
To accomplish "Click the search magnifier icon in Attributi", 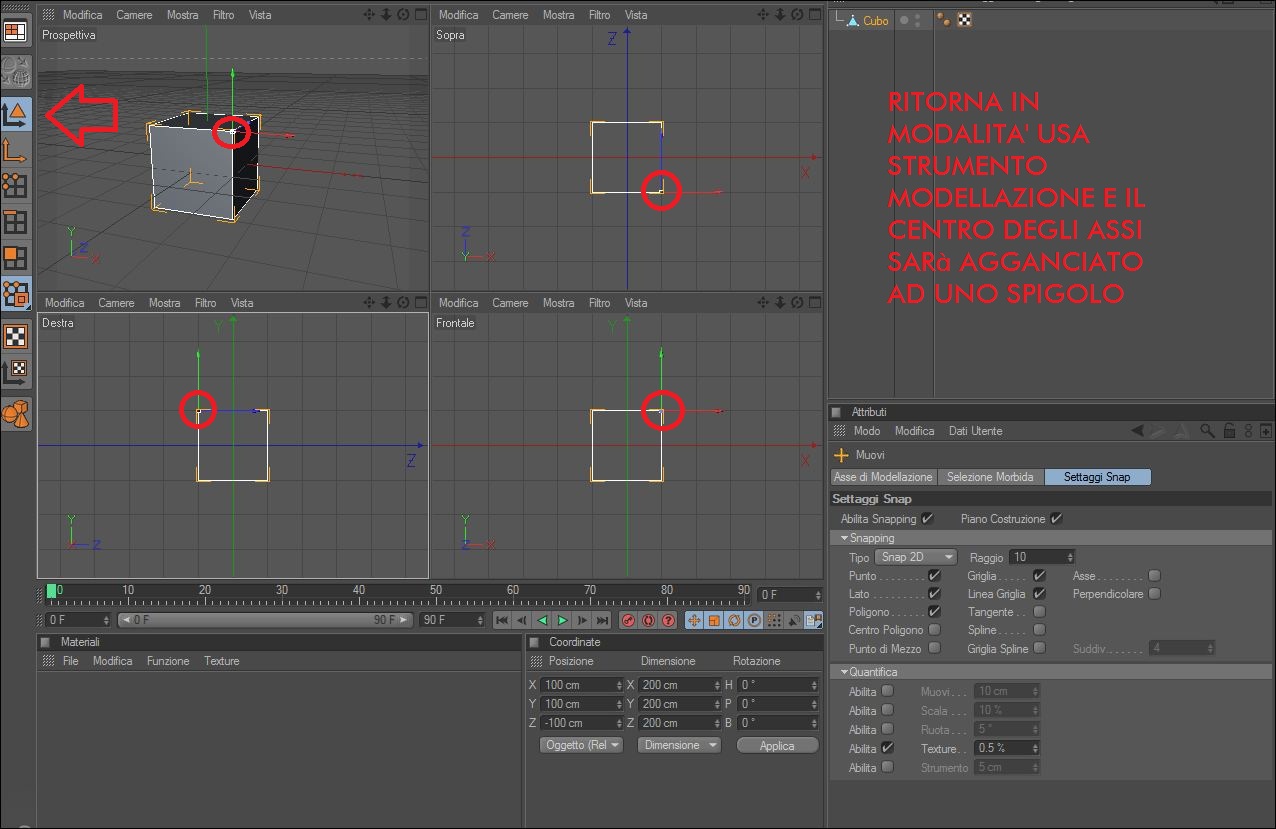I will (x=1208, y=431).
